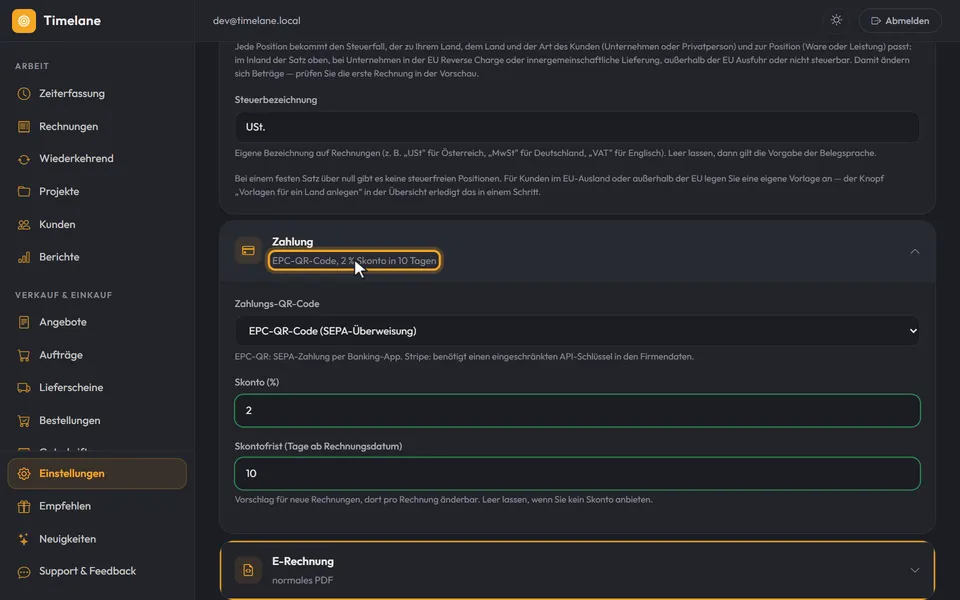Click the Timelane logo icon
This screenshot has height=600, width=960.
(x=24, y=21)
